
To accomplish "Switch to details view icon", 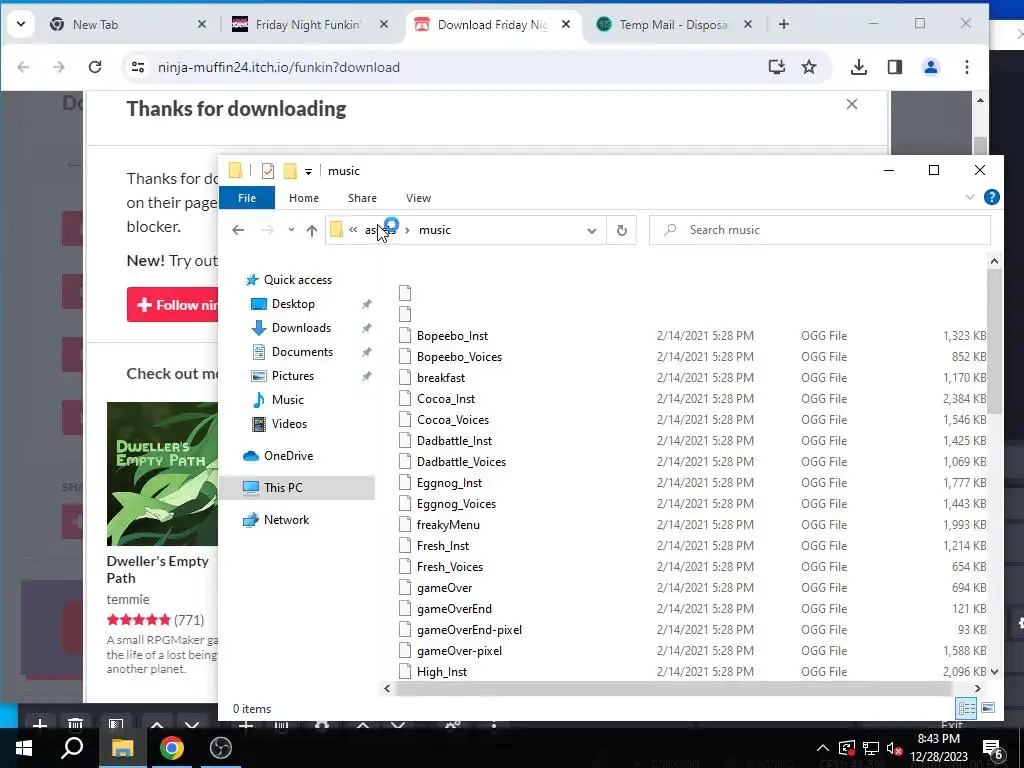I will (967, 708).
